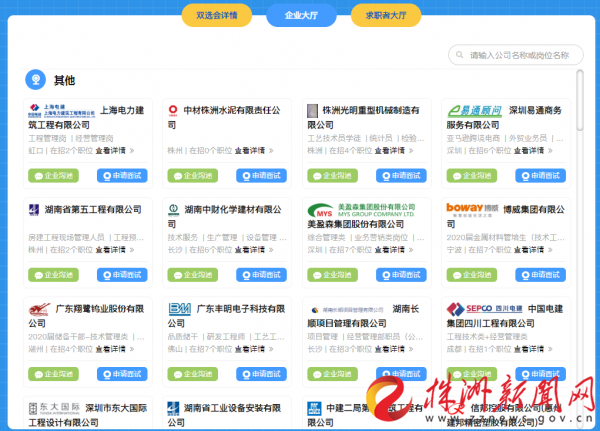600x431 pixels.
Task: Click 企业沟通 for 博威集团有限公司
Action: (472, 275)
